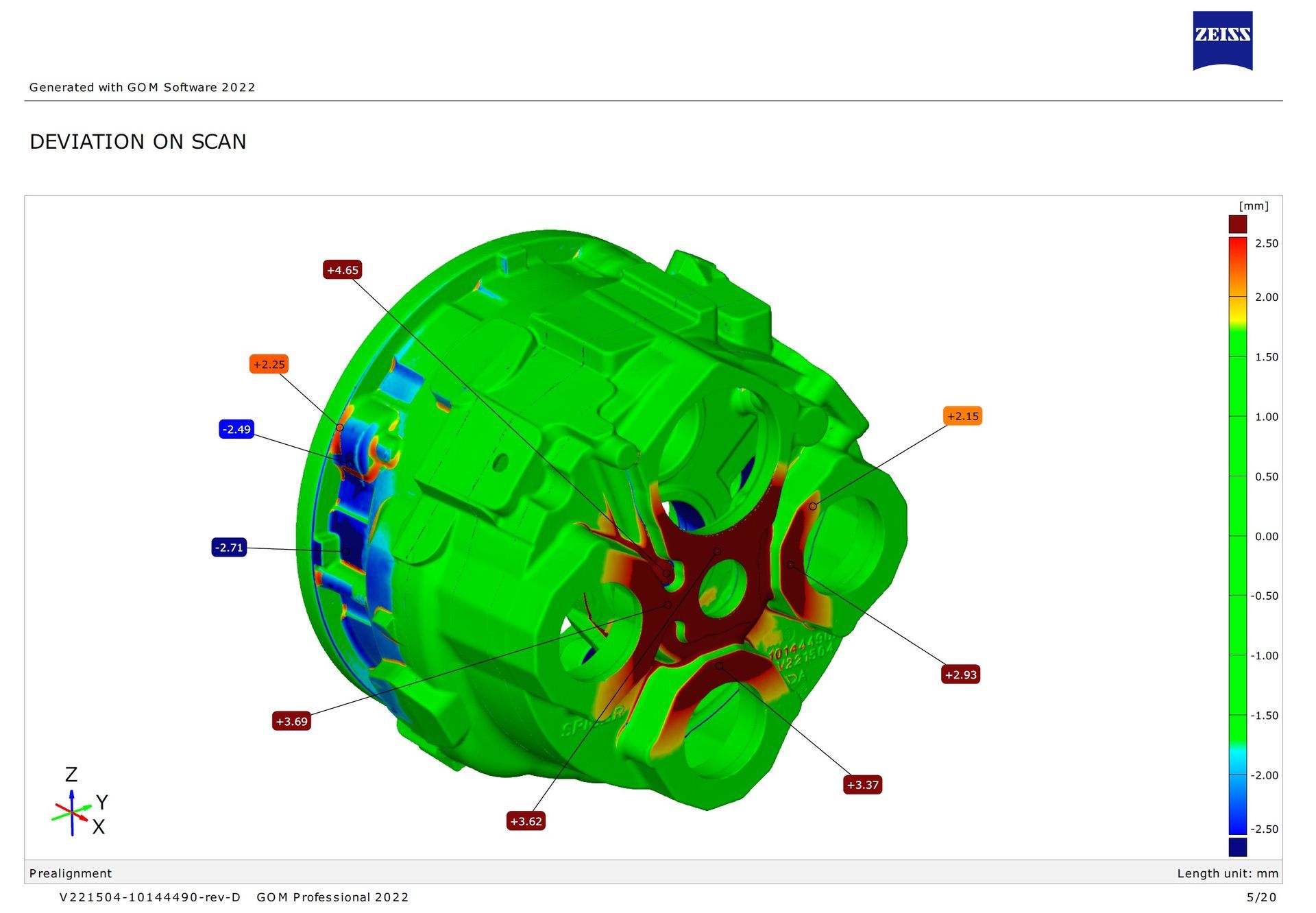The width and height of the screenshot is (1316, 913).
Task: Click the -2.00 legend scale value
Action: coord(1265,775)
